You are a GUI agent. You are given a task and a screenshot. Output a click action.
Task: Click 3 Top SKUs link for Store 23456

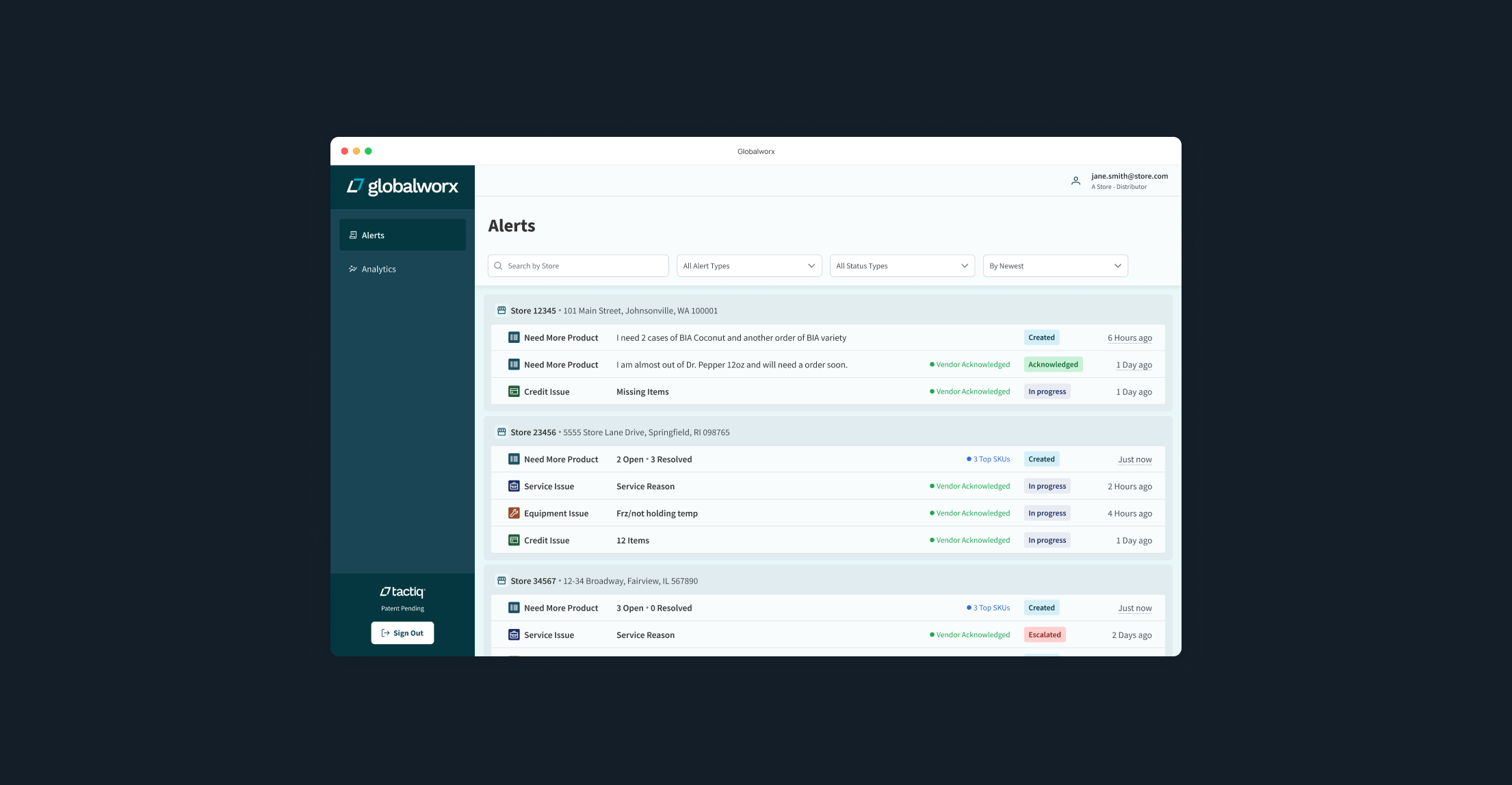(991, 459)
